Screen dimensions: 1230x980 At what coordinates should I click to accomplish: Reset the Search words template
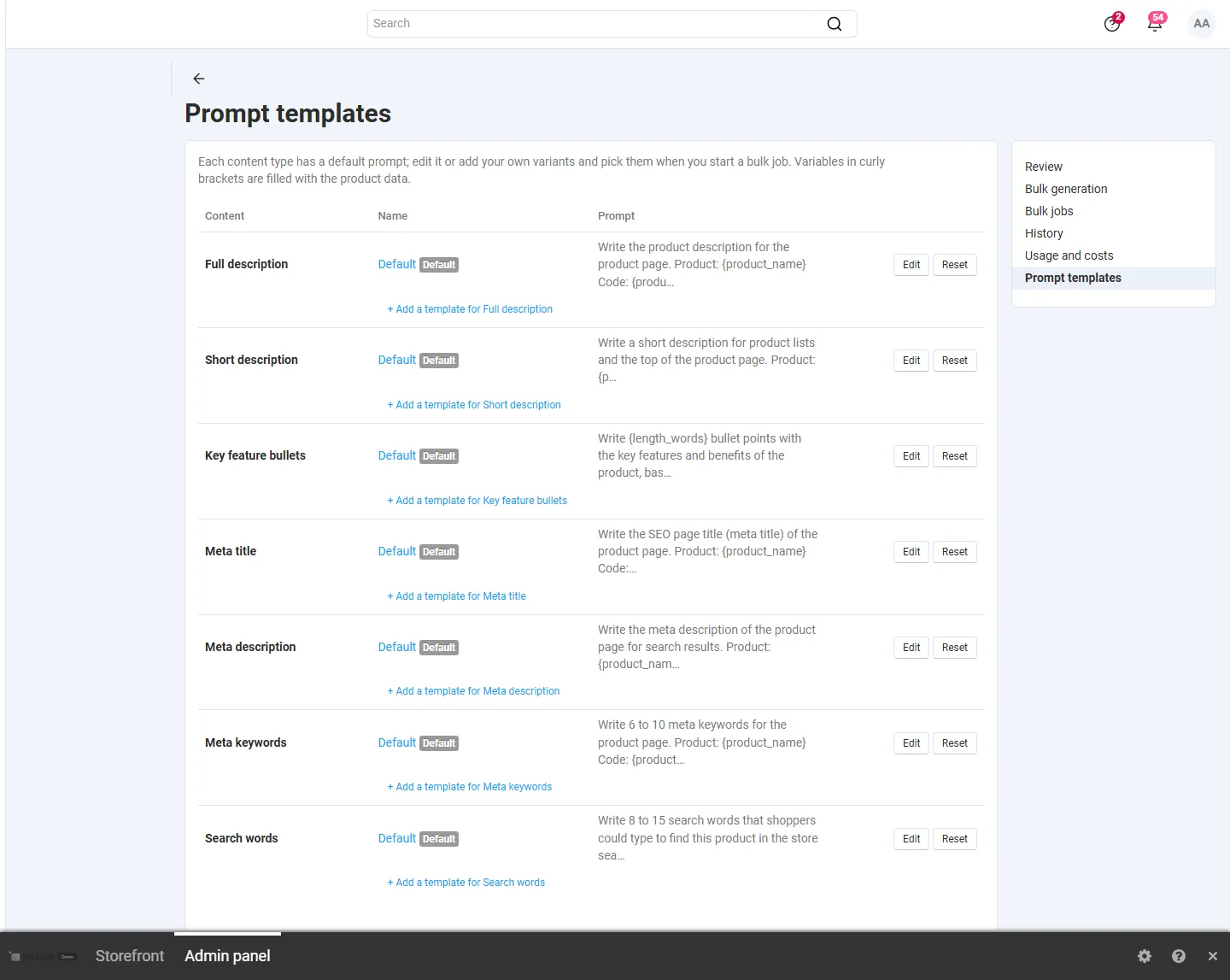955,839
